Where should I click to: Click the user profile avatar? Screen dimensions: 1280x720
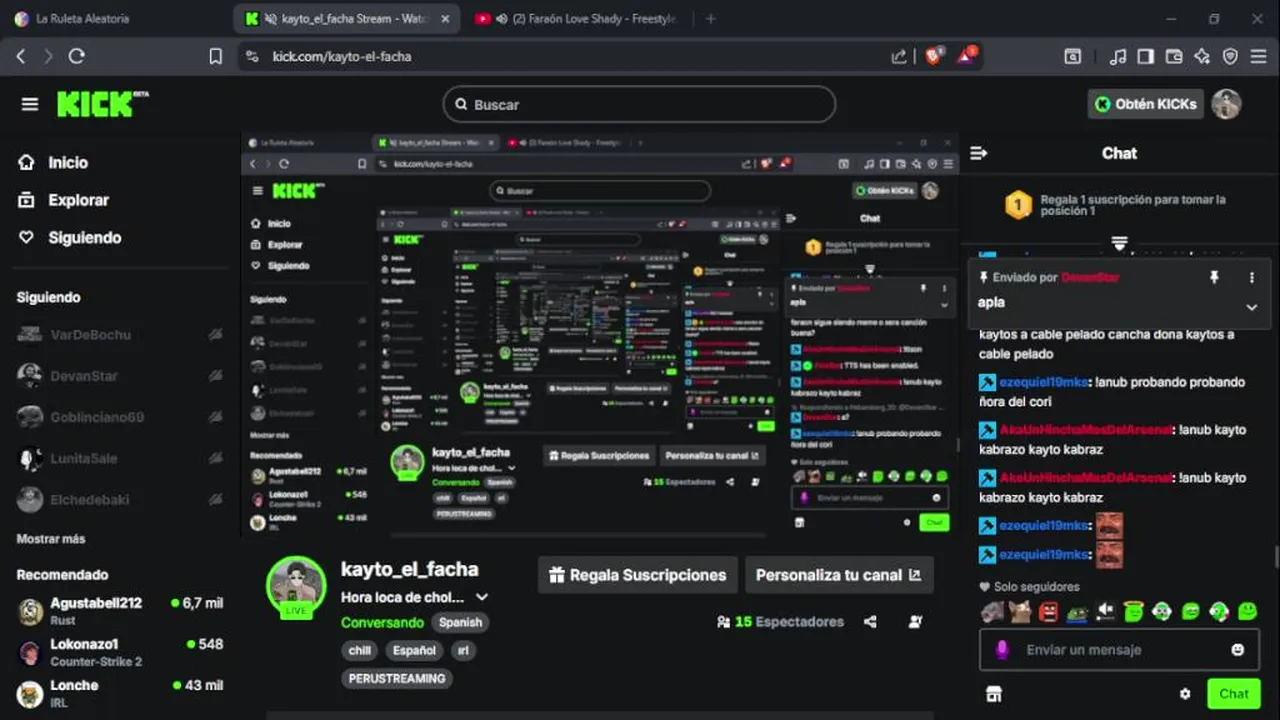click(1226, 104)
